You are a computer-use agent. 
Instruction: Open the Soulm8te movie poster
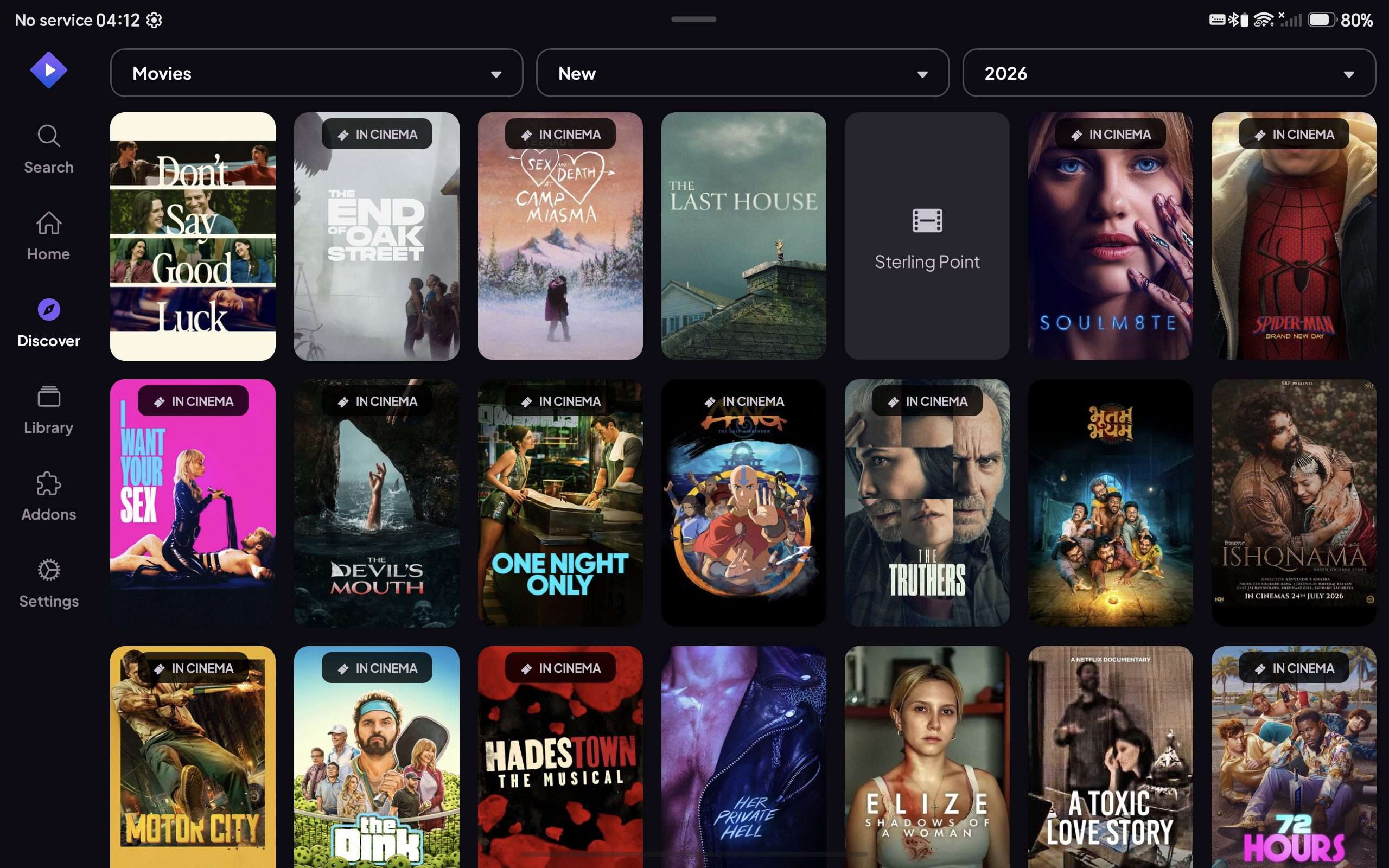click(1110, 236)
